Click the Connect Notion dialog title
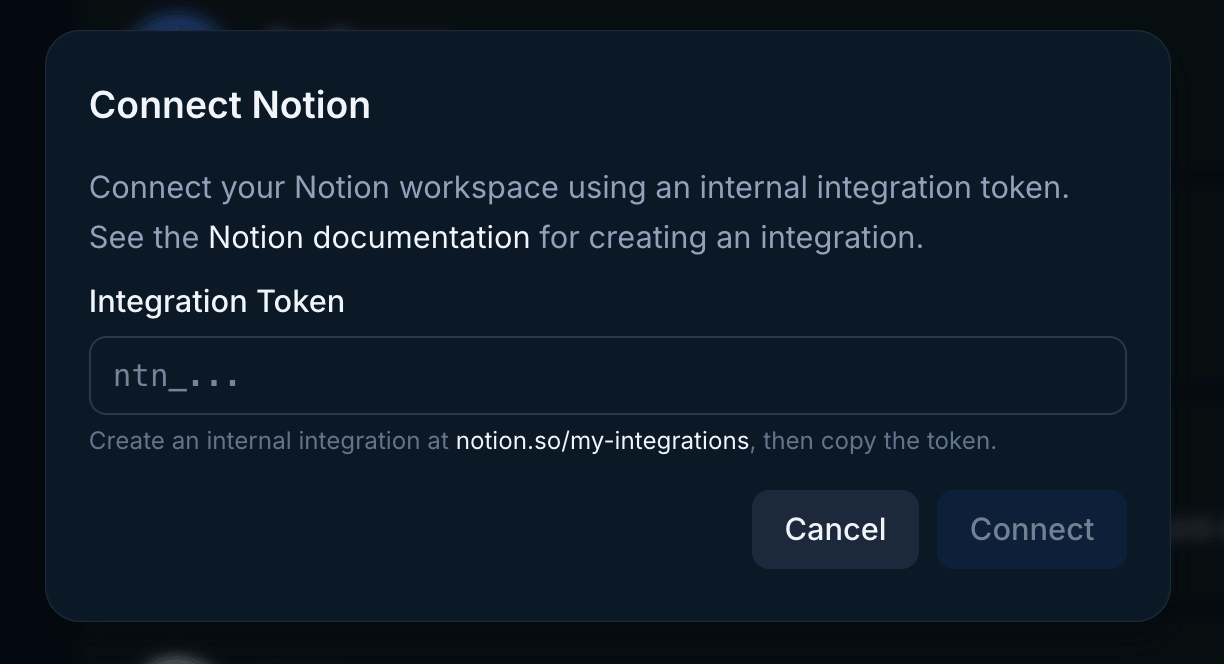This screenshot has width=1224, height=664. coord(229,104)
